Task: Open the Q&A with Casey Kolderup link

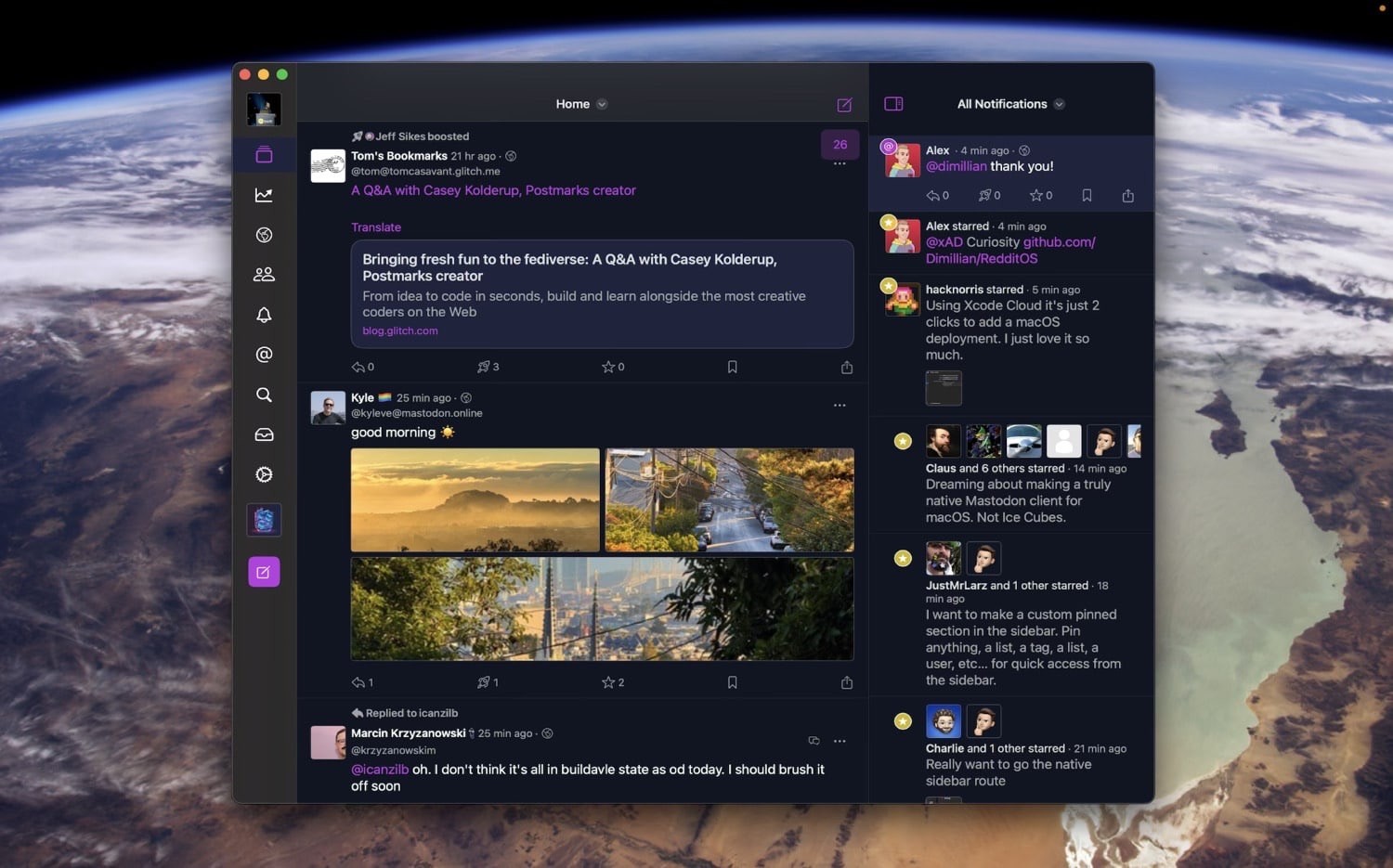Action: point(493,190)
